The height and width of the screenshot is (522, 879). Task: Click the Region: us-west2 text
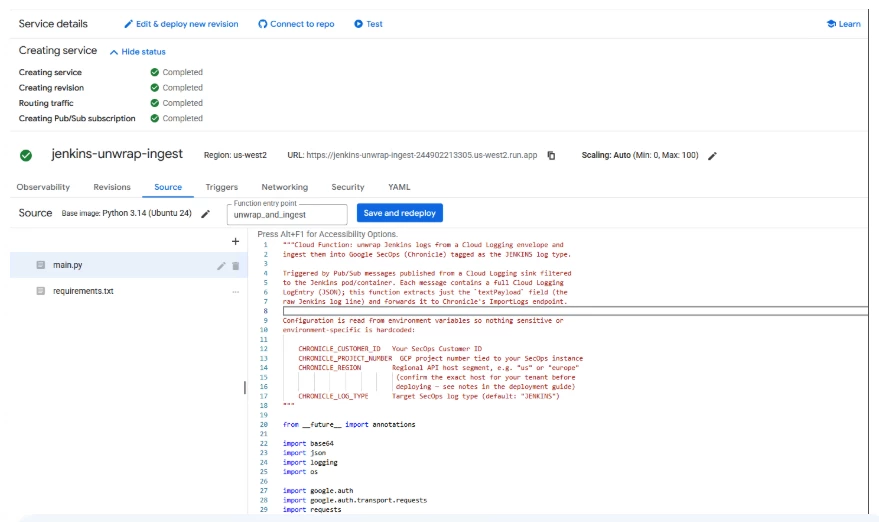(x=235, y=155)
